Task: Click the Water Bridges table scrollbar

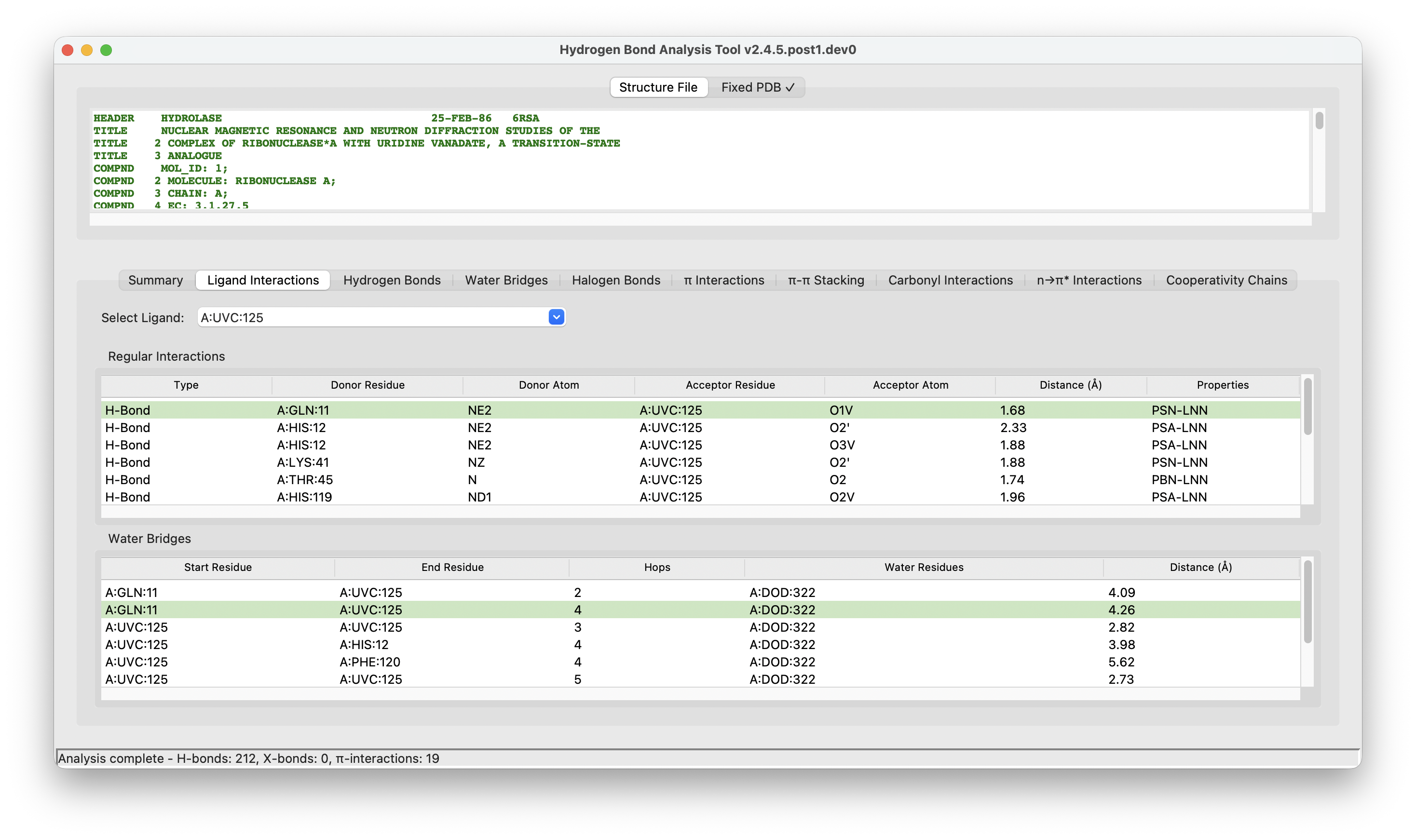Action: (x=1307, y=602)
